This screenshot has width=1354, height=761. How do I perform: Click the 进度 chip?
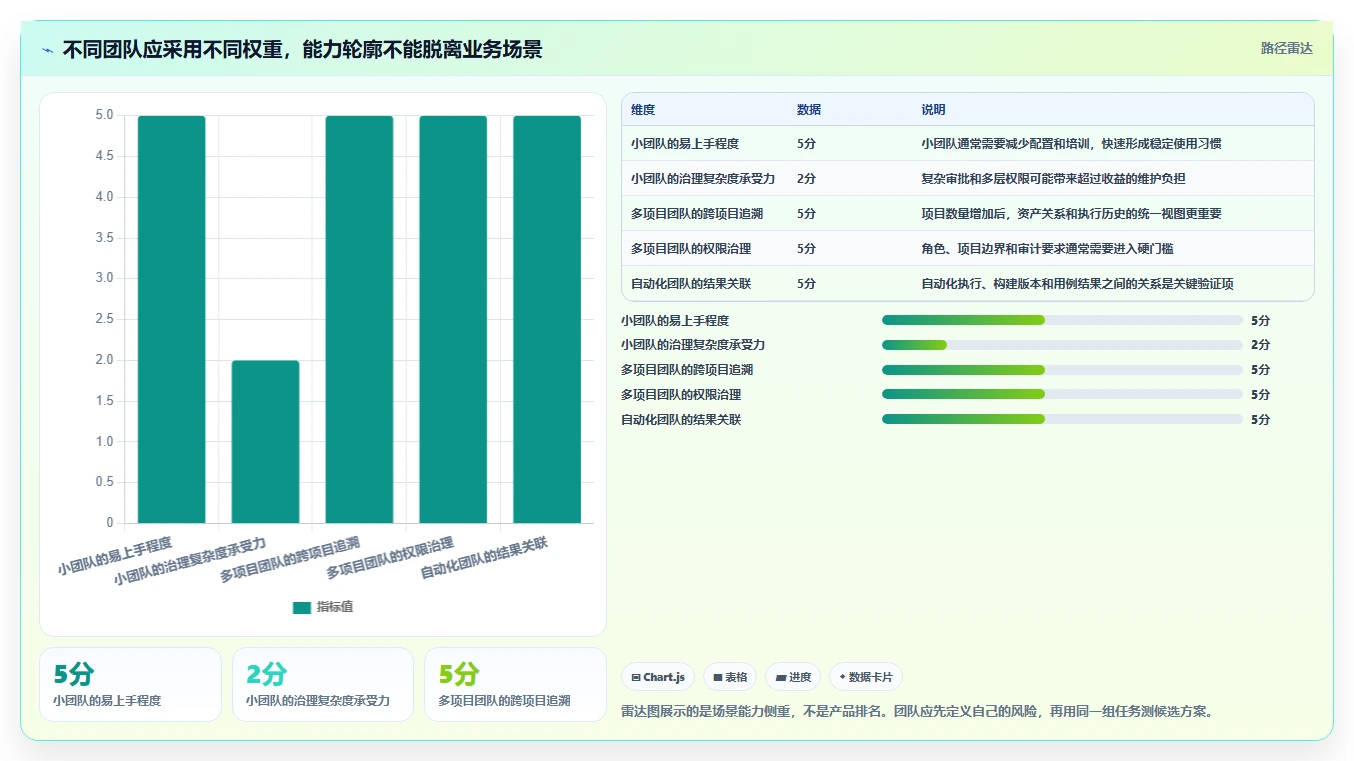pos(793,677)
